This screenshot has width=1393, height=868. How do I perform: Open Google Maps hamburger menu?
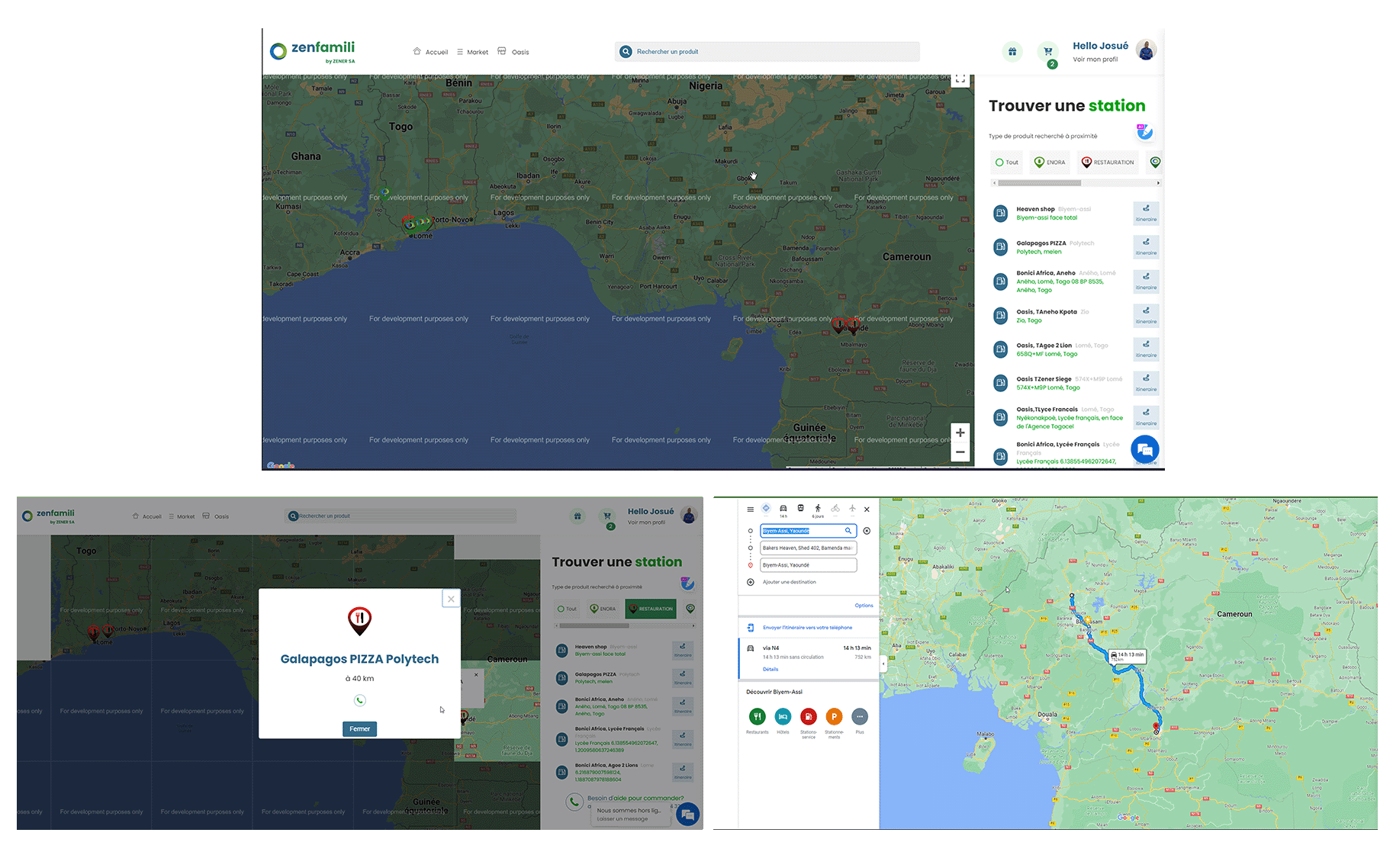coord(750,509)
